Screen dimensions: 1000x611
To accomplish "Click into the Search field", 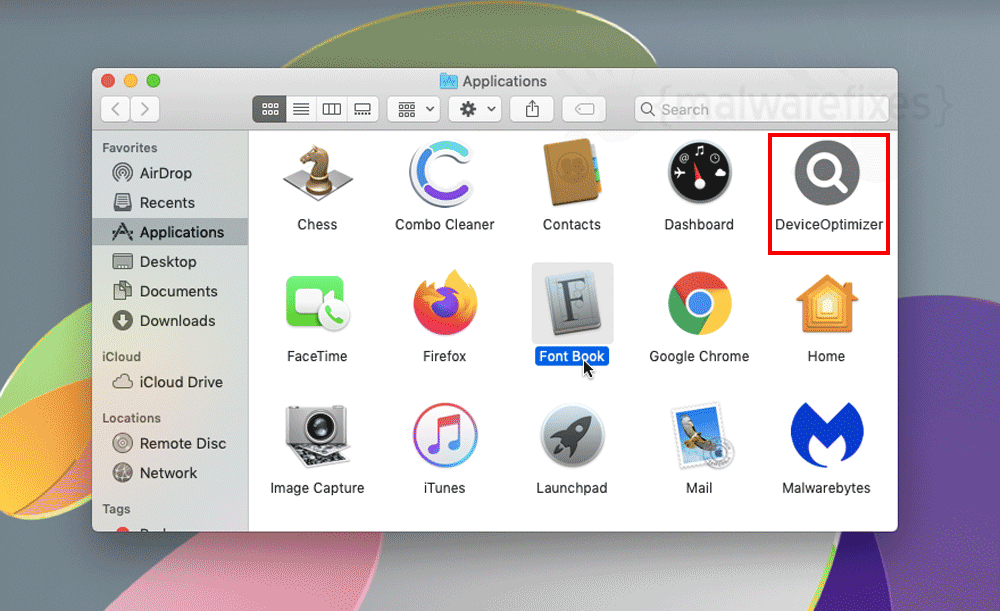I will (761, 109).
